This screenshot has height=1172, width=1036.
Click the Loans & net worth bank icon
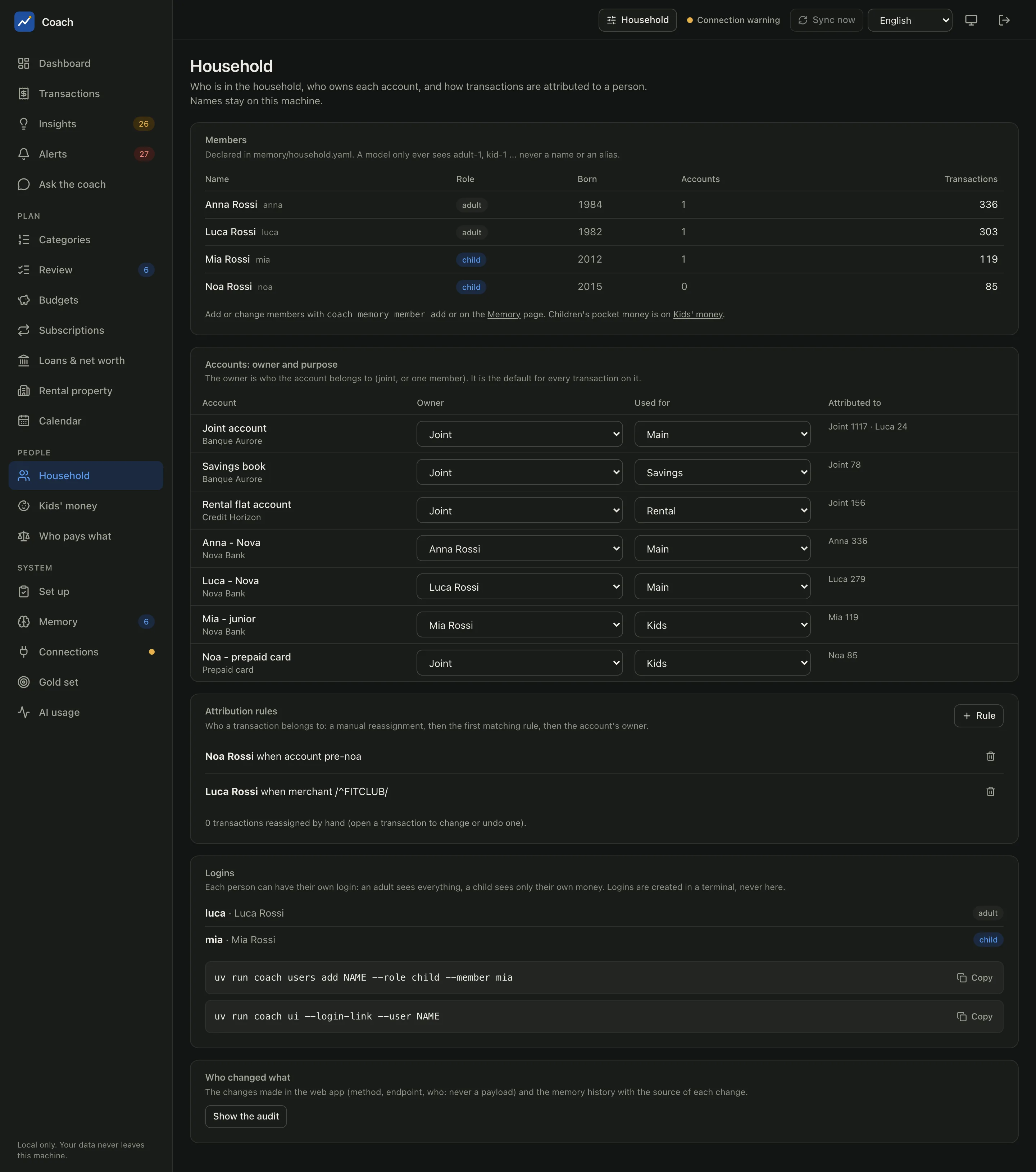tap(23, 361)
